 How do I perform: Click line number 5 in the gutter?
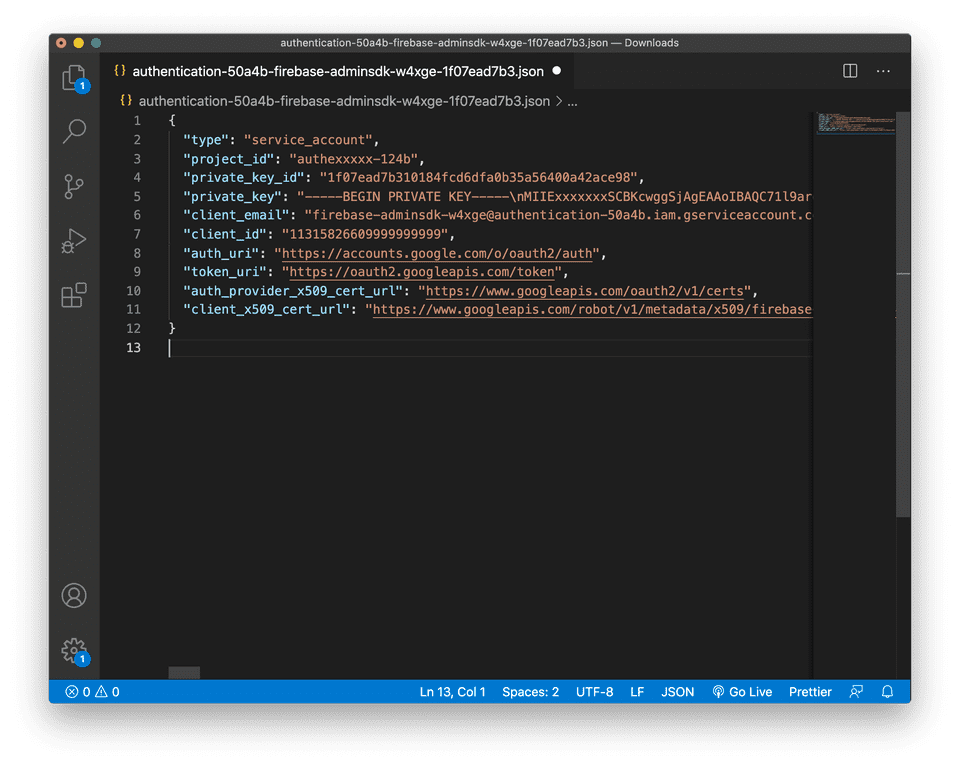(137, 197)
